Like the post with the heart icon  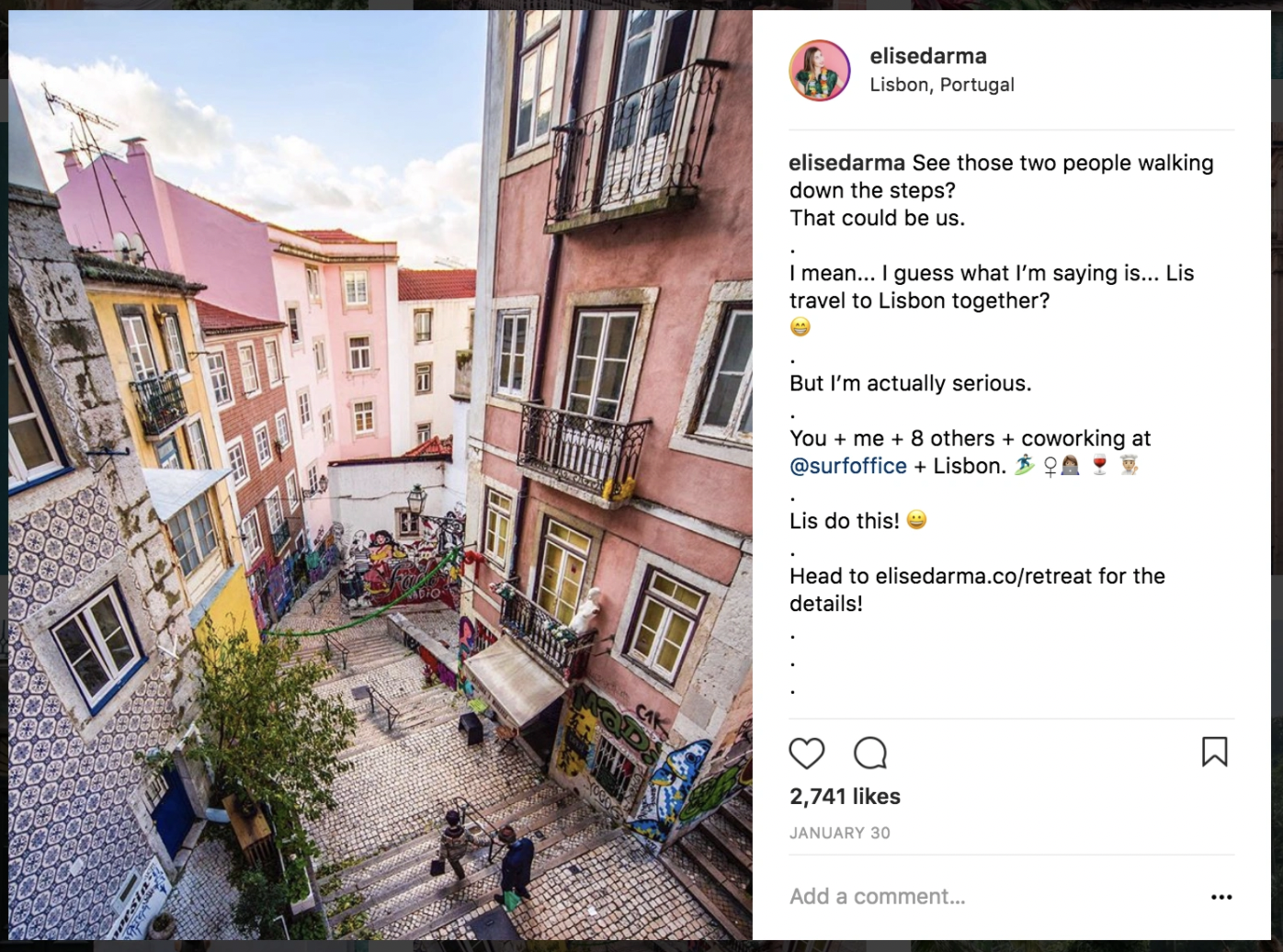807,754
